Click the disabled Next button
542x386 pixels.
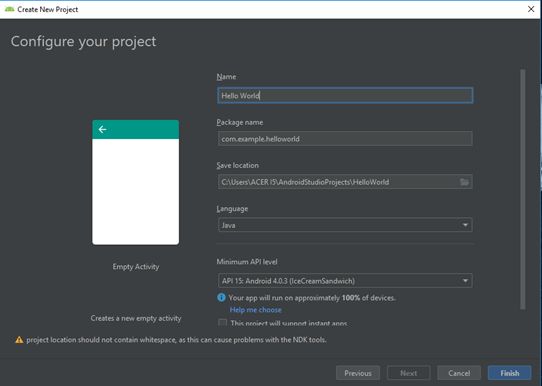(409, 373)
